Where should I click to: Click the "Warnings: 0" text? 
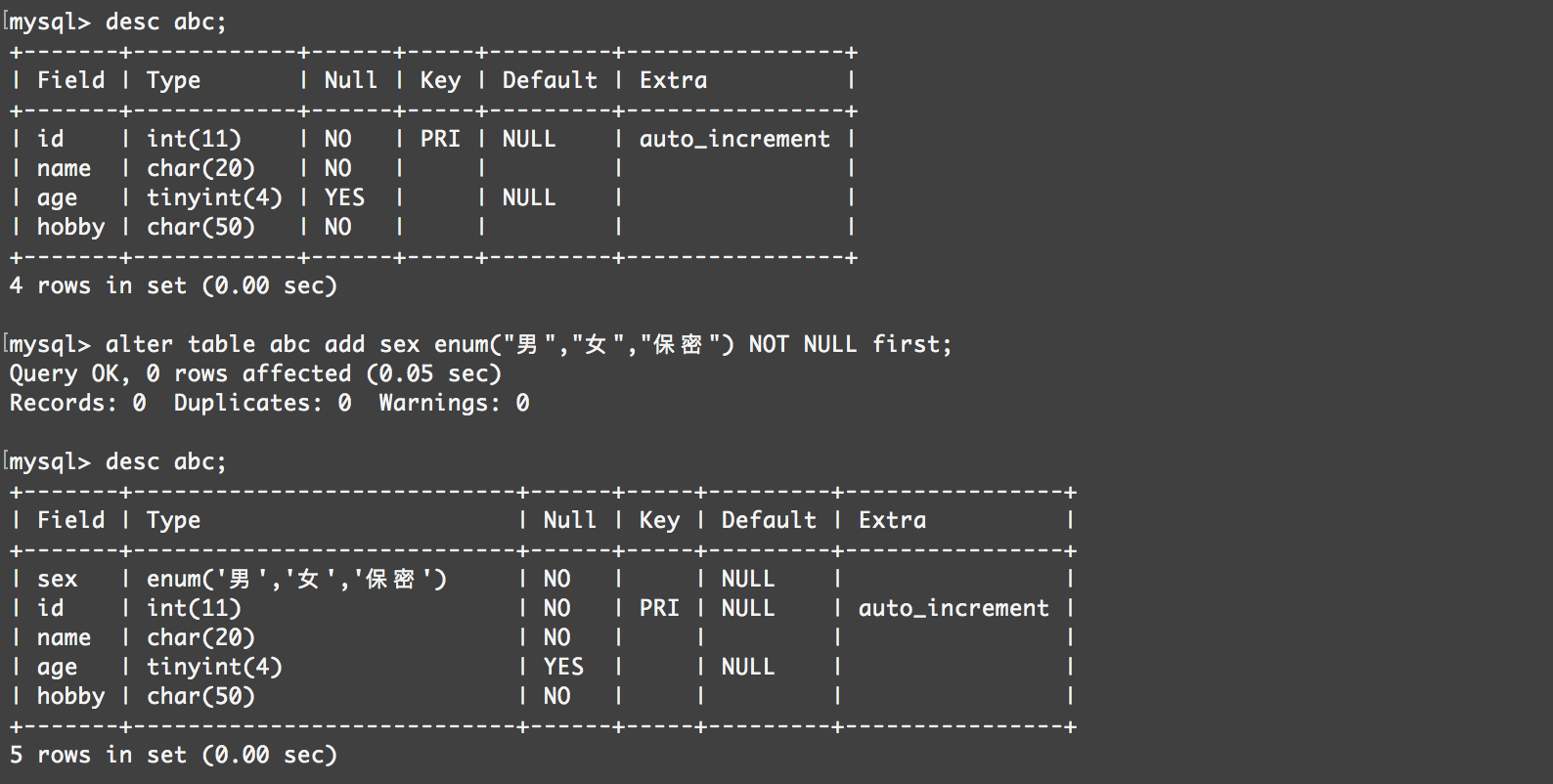(x=454, y=403)
